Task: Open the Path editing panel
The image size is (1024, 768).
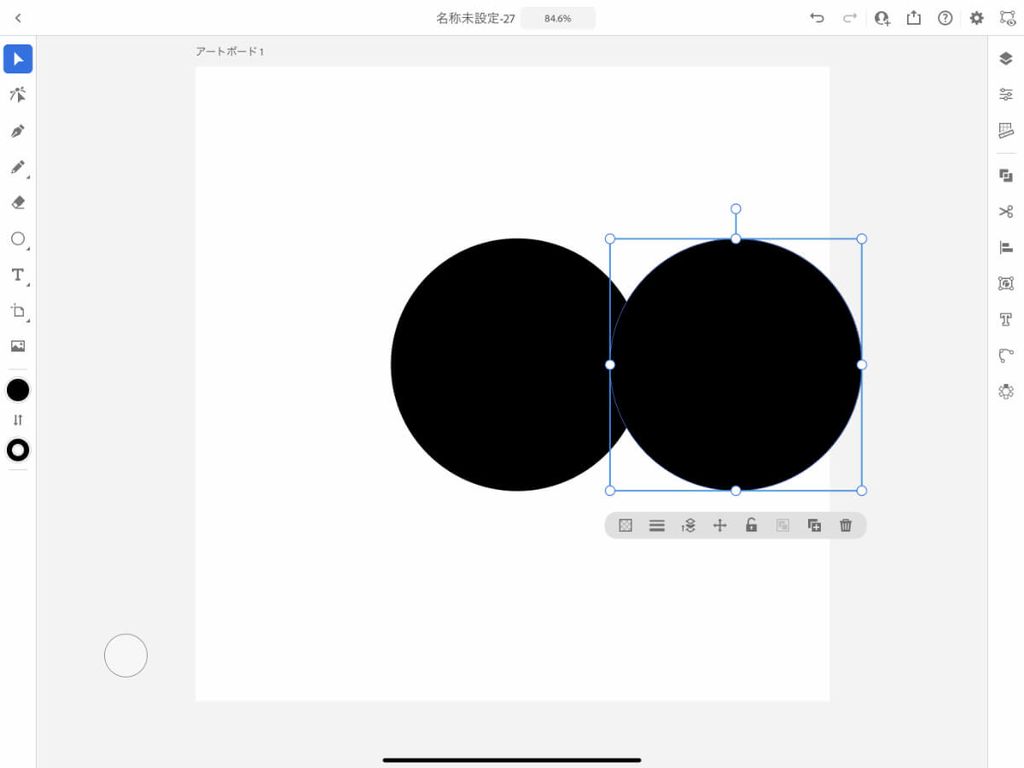Action: pyautogui.click(x=1006, y=355)
